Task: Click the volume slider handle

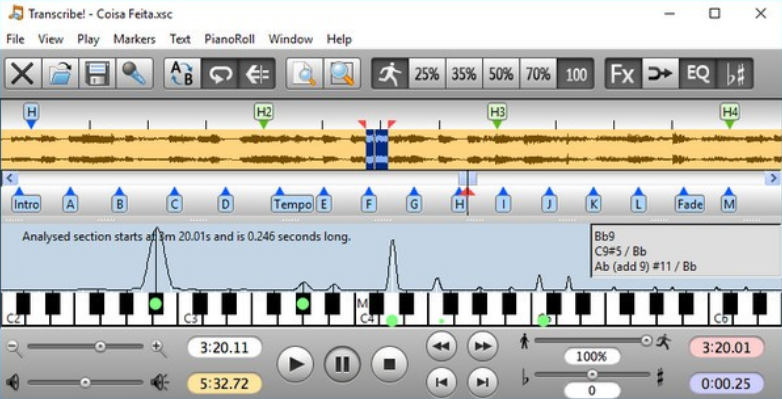Action: [85, 383]
